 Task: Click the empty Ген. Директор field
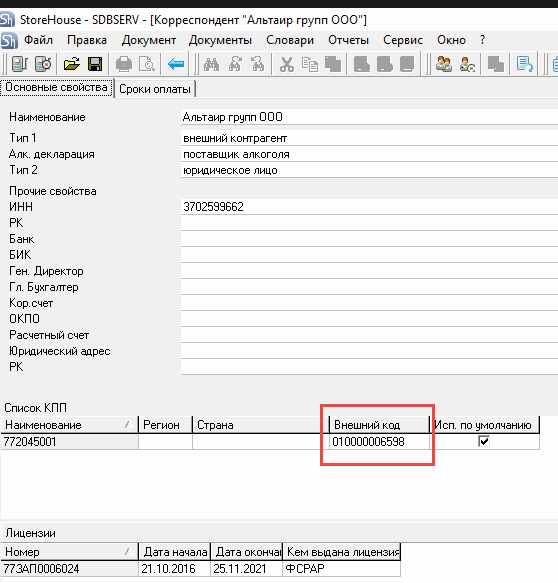[x=369, y=271]
